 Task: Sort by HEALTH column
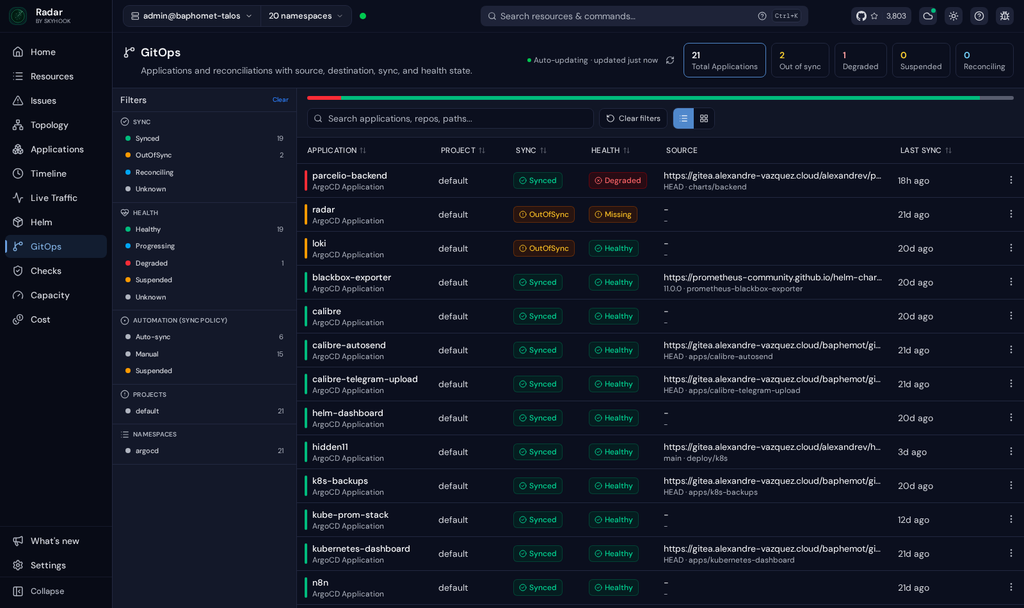(x=611, y=150)
